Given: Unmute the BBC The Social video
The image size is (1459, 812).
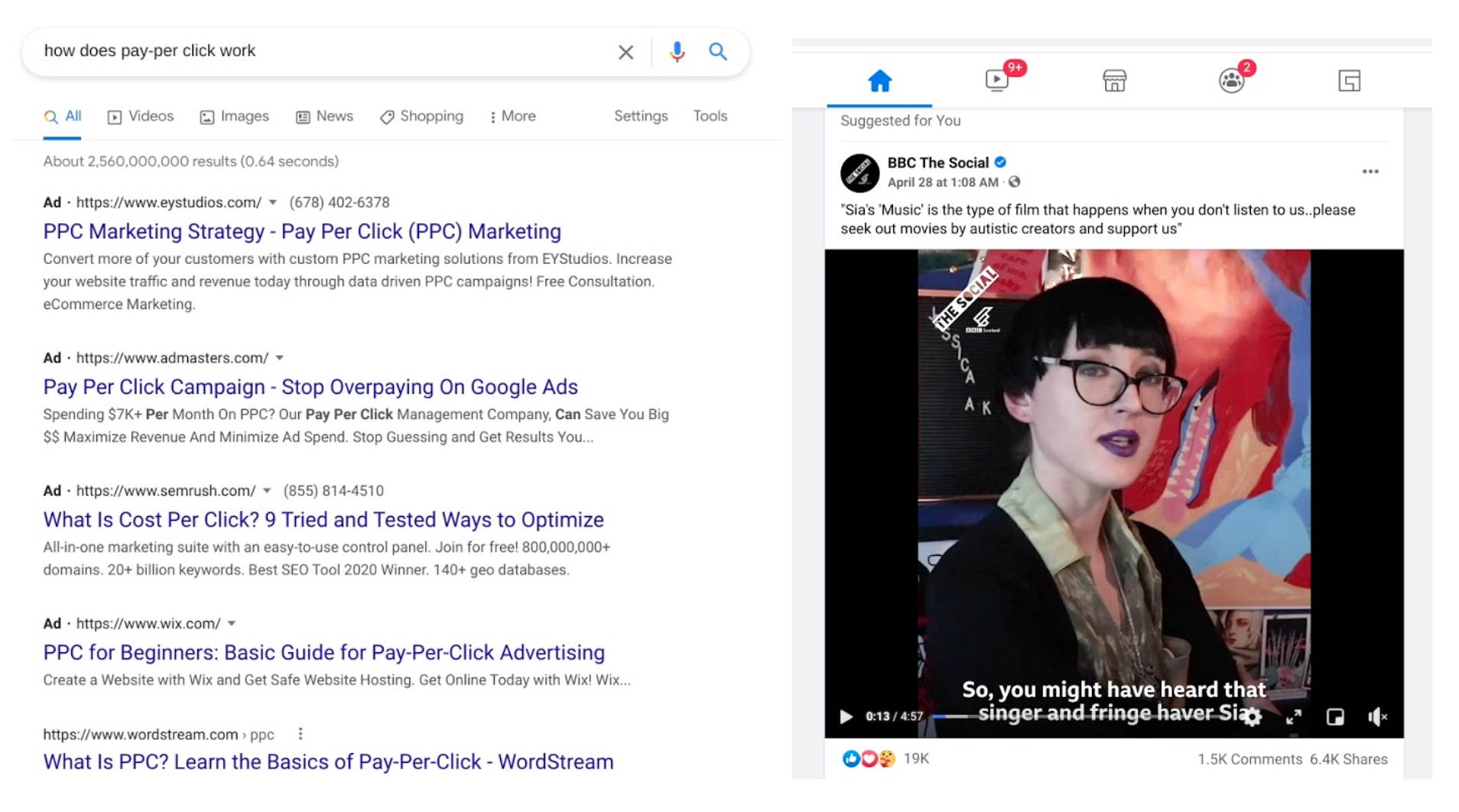Looking at the screenshot, I should [1376, 717].
